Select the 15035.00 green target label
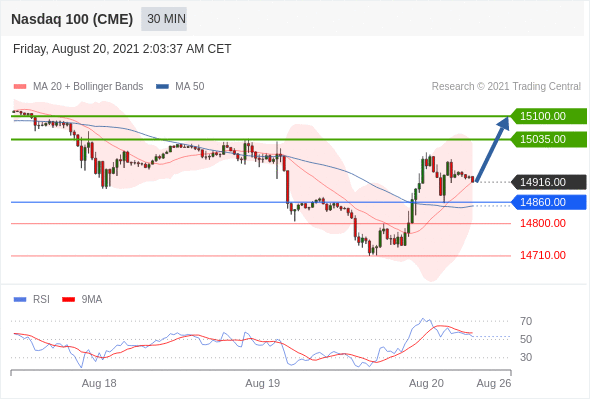This screenshot has width=590, height=400. (x=549, y=140)
